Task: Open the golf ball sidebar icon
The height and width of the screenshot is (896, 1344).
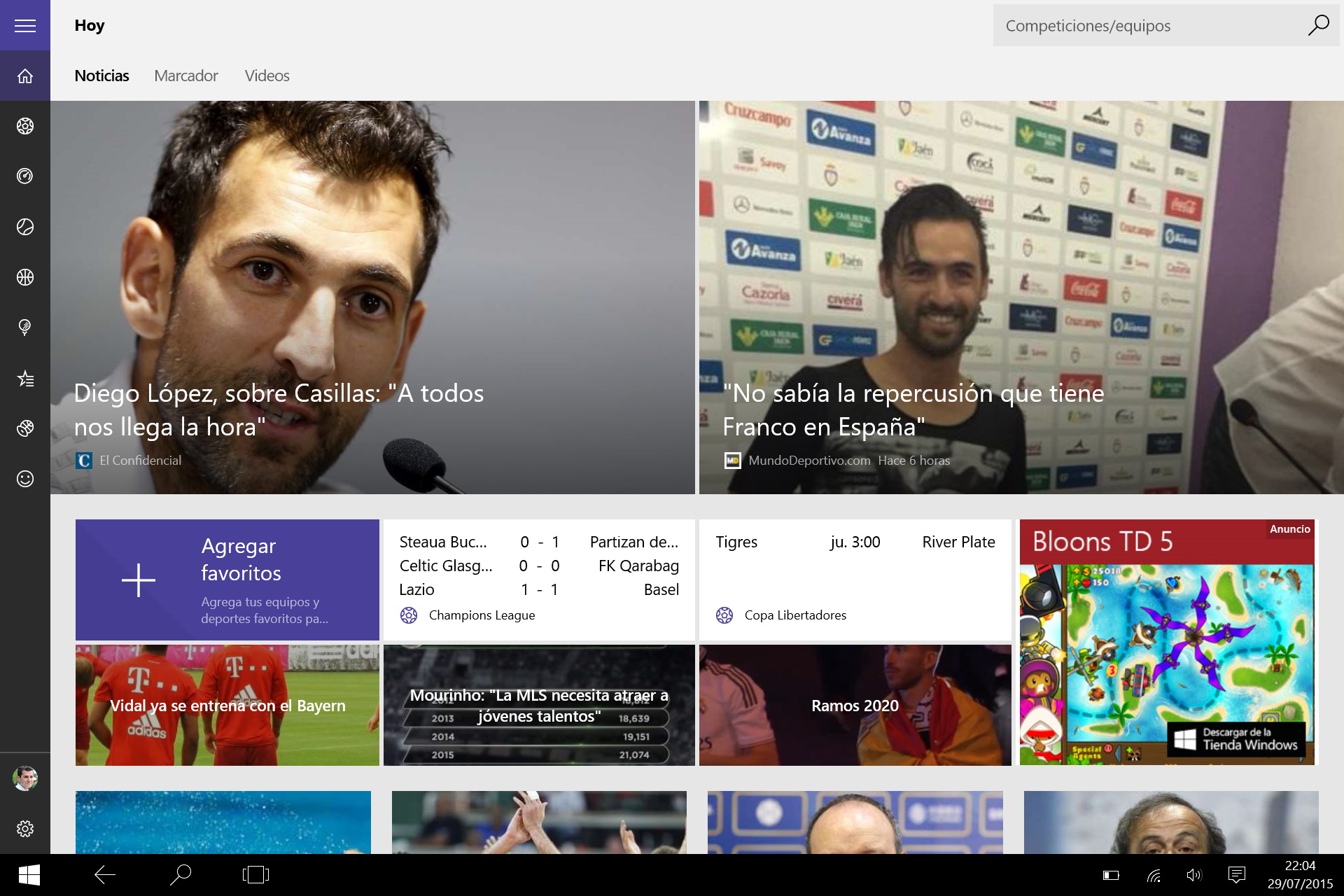Action: tap(25, 328)
